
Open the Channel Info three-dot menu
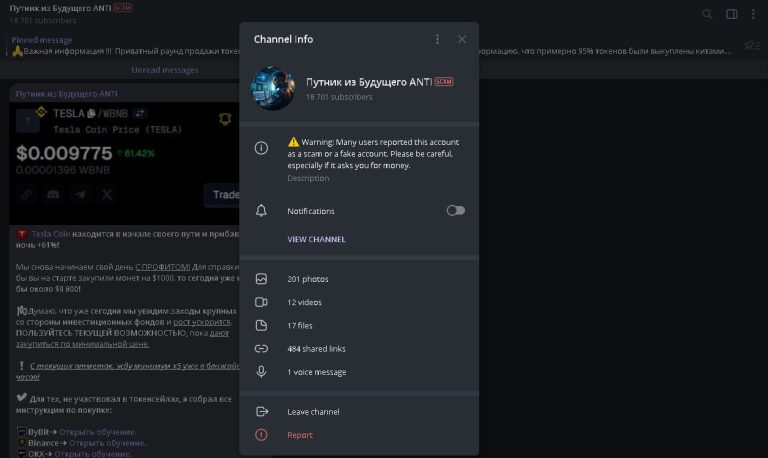click(x=437, y=39)
